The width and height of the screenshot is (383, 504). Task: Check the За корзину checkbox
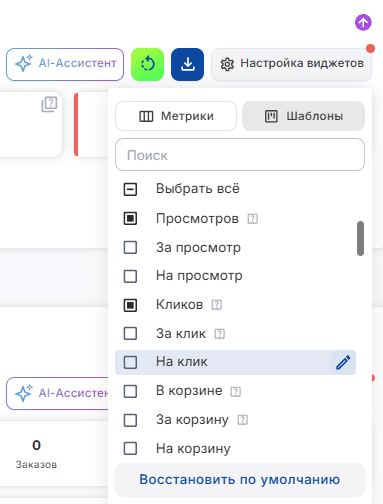[x=130, y=420]
